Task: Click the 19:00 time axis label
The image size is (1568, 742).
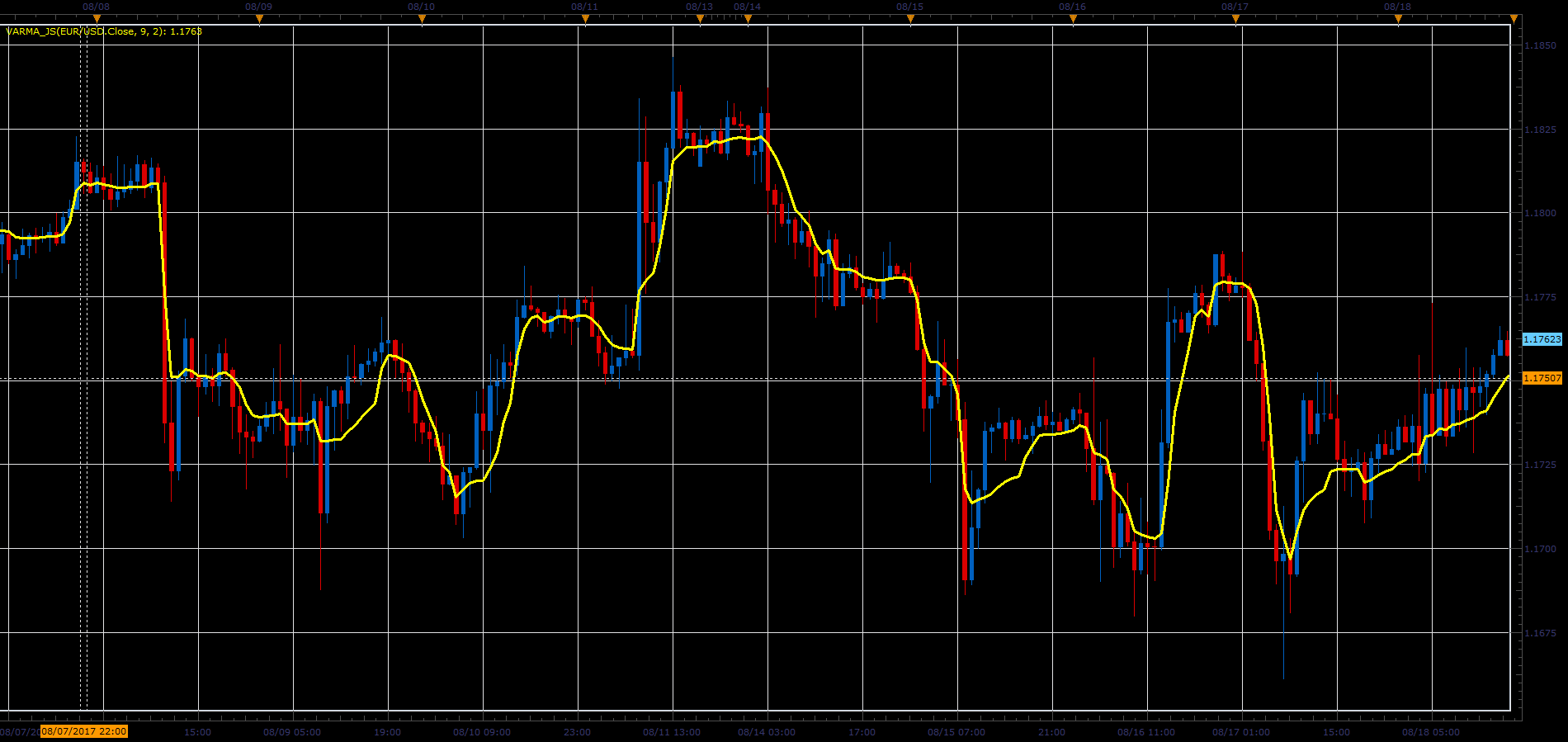Action: (387, 732)
